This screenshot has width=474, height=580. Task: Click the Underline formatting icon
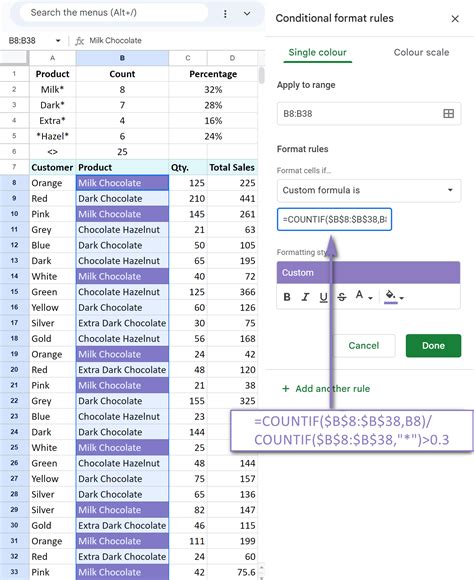tap(323, 297)
